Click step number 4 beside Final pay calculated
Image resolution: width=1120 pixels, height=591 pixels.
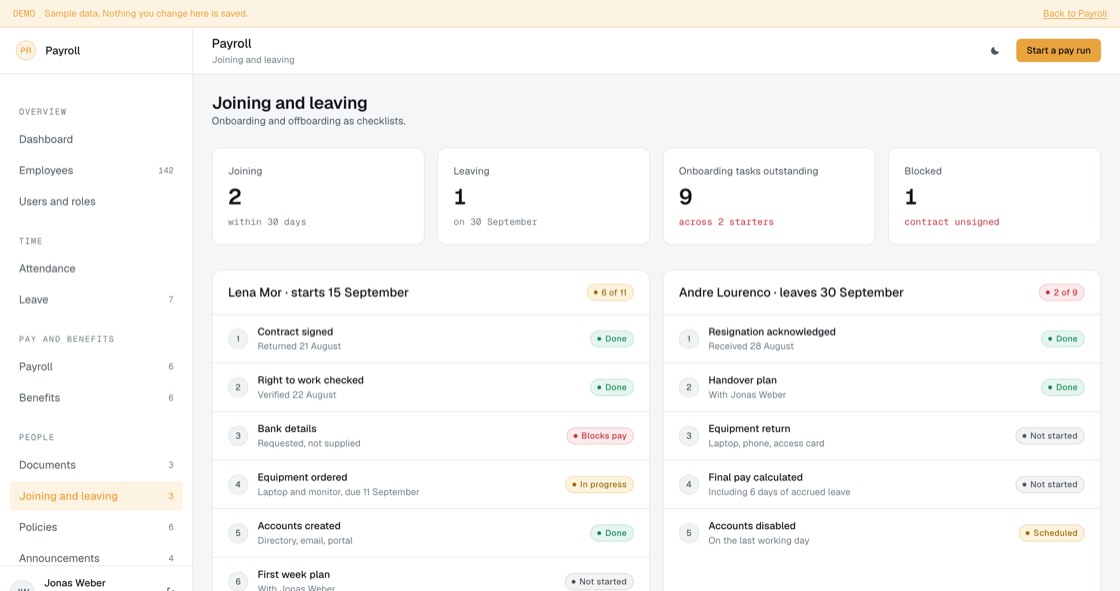pos(689,485)
